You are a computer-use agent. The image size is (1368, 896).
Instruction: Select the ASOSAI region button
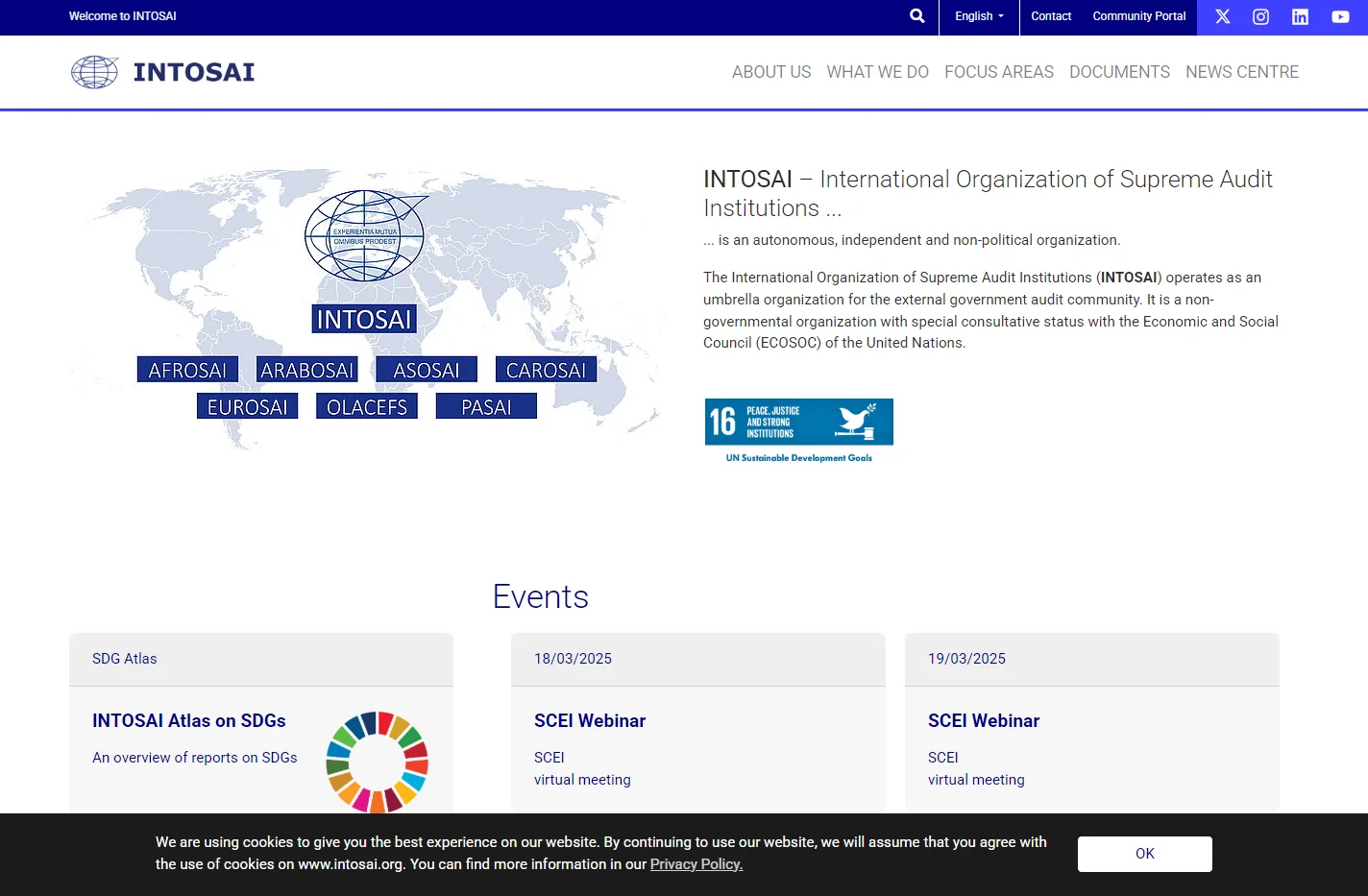pyautogui.click(x=427, y=370)
